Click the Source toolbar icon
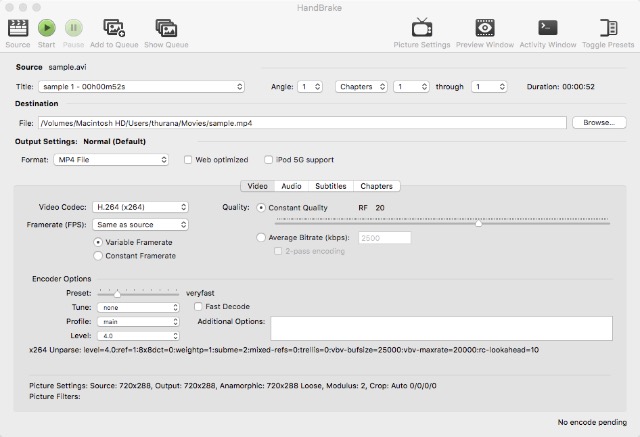Screen dimensions: 640x437 pyautogui.click(x=17, y=28)
